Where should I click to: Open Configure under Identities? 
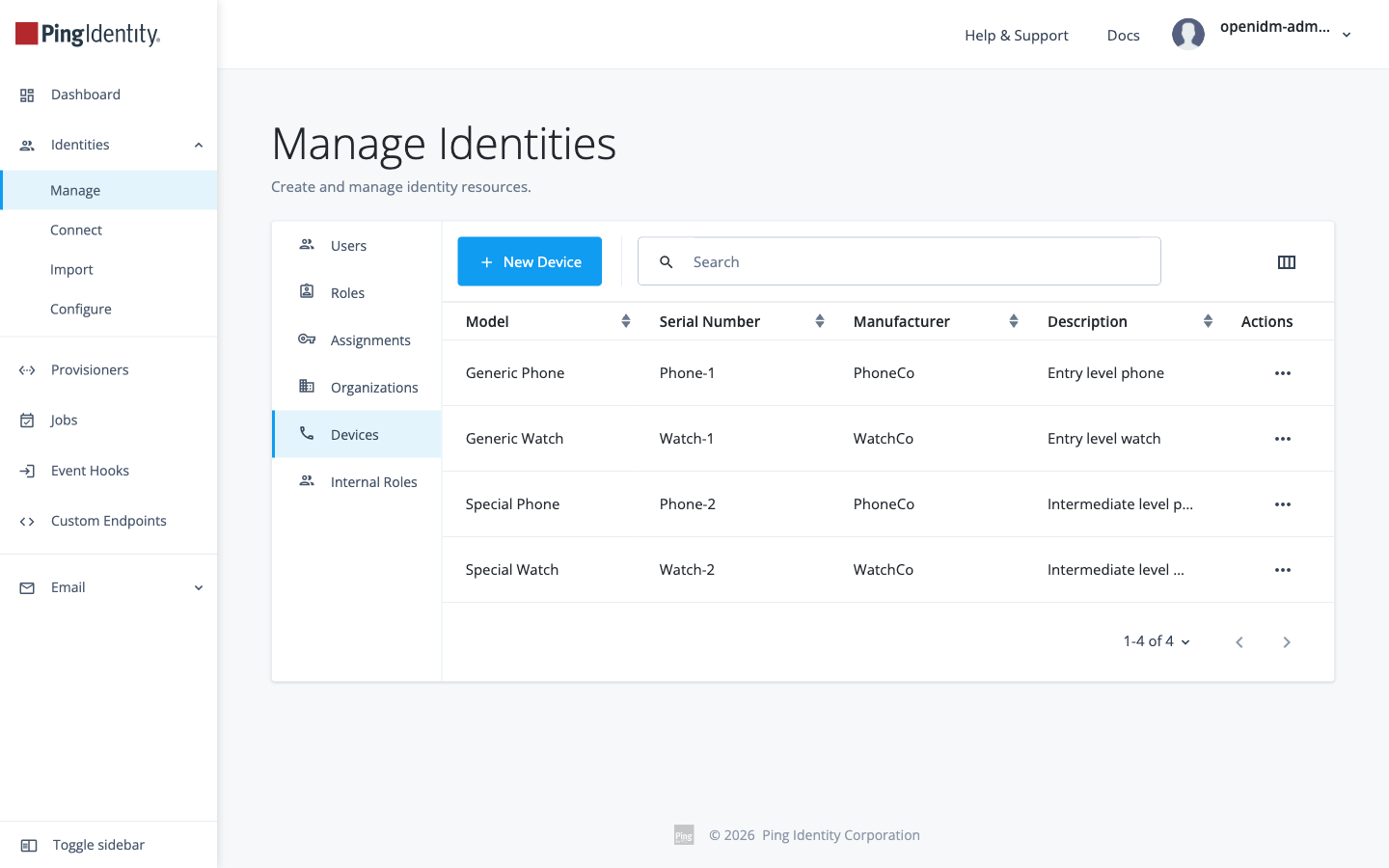point(109,309)
